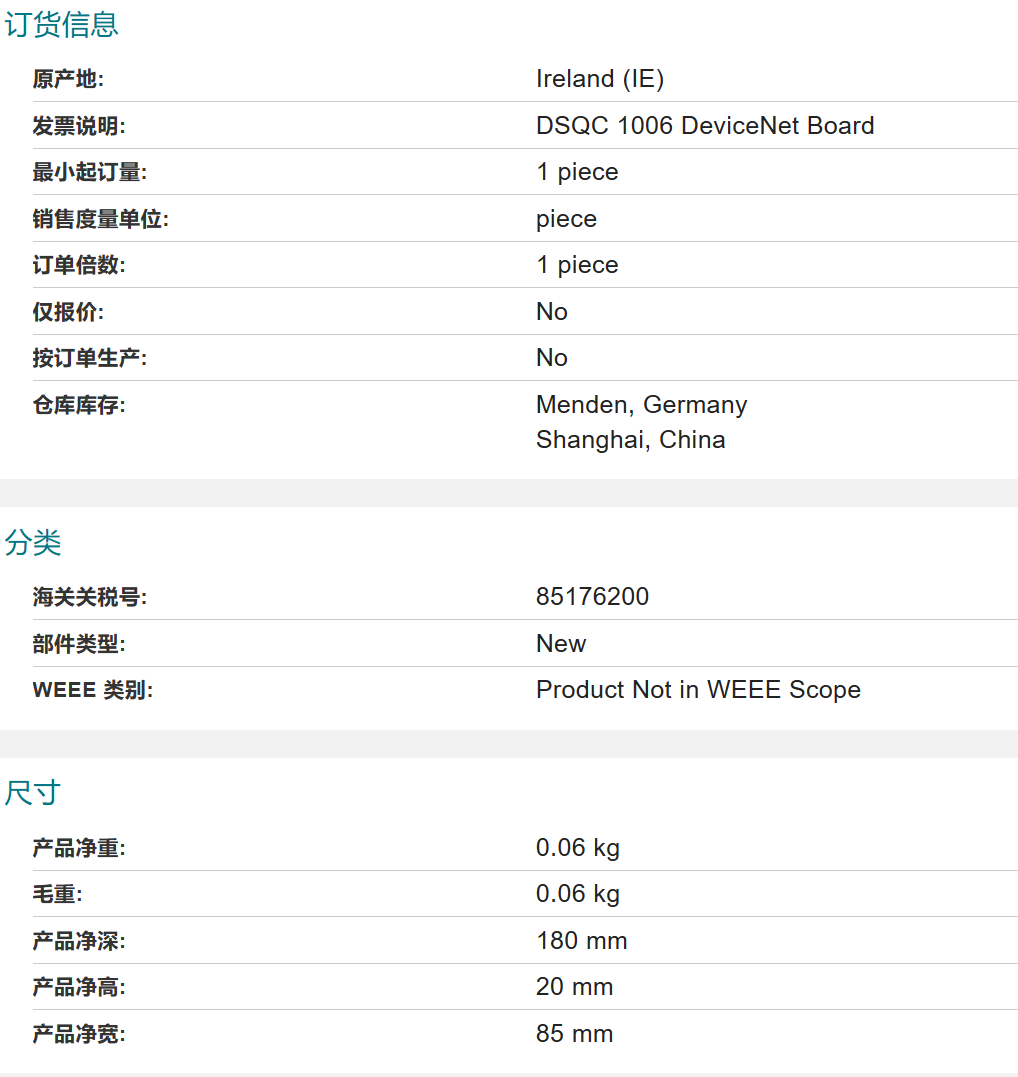Click the Ireland (IE) origin value
The width and height of the screenshot is (1018, 1077).
600,79
